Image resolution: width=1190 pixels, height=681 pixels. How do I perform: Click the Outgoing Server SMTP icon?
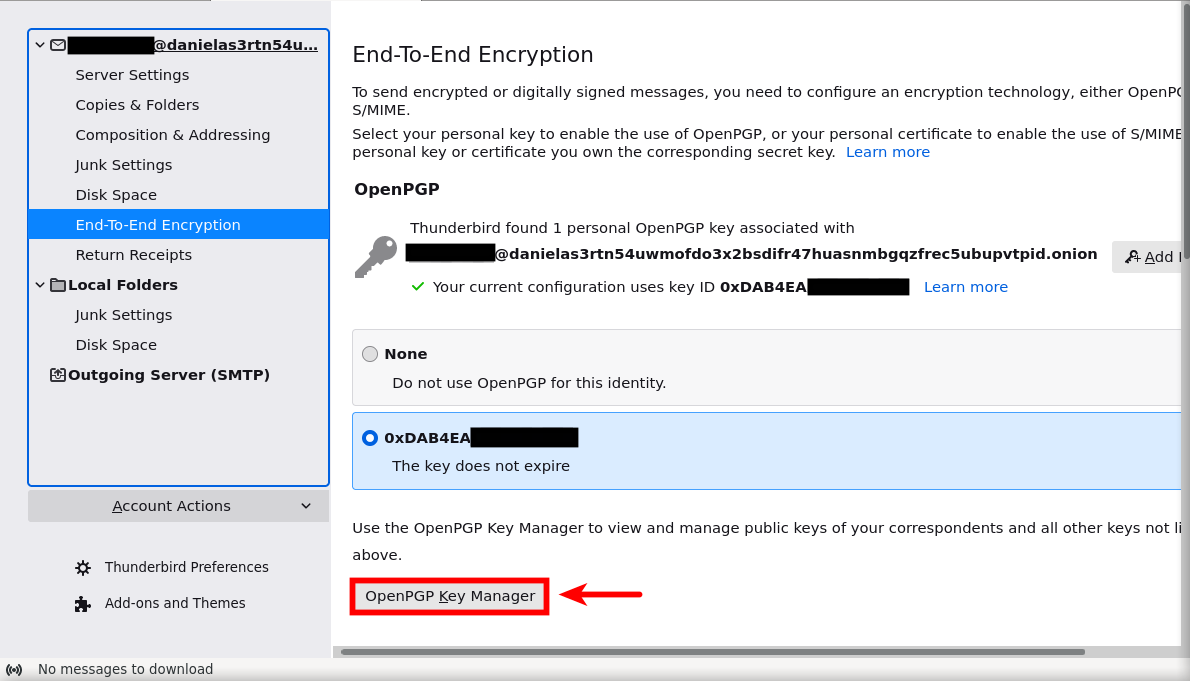(58, 375)
